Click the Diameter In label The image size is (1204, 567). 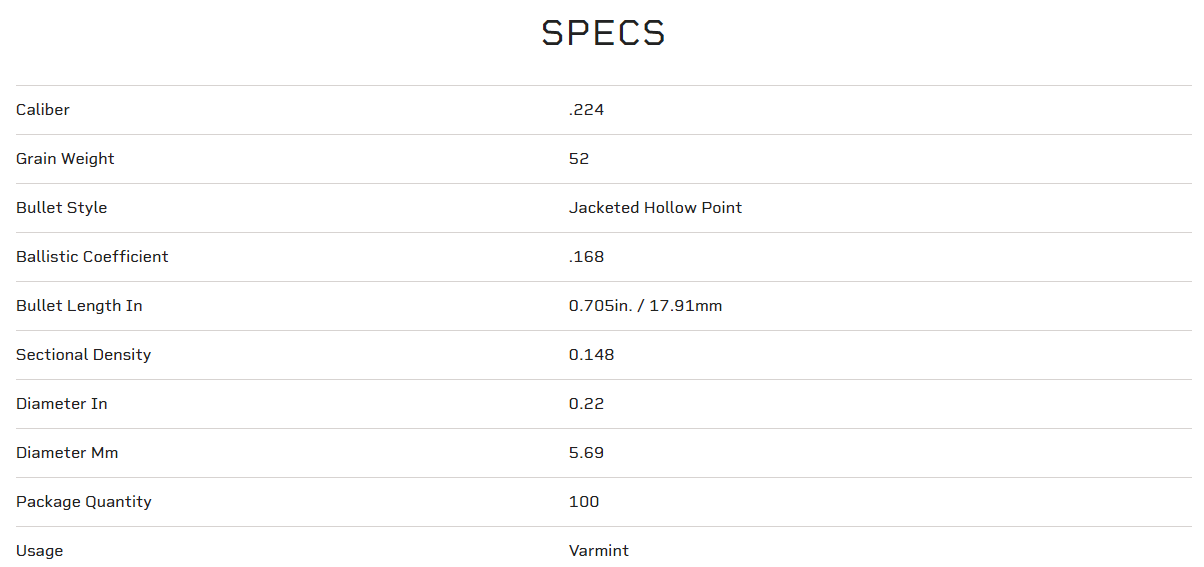coord(61,404)
